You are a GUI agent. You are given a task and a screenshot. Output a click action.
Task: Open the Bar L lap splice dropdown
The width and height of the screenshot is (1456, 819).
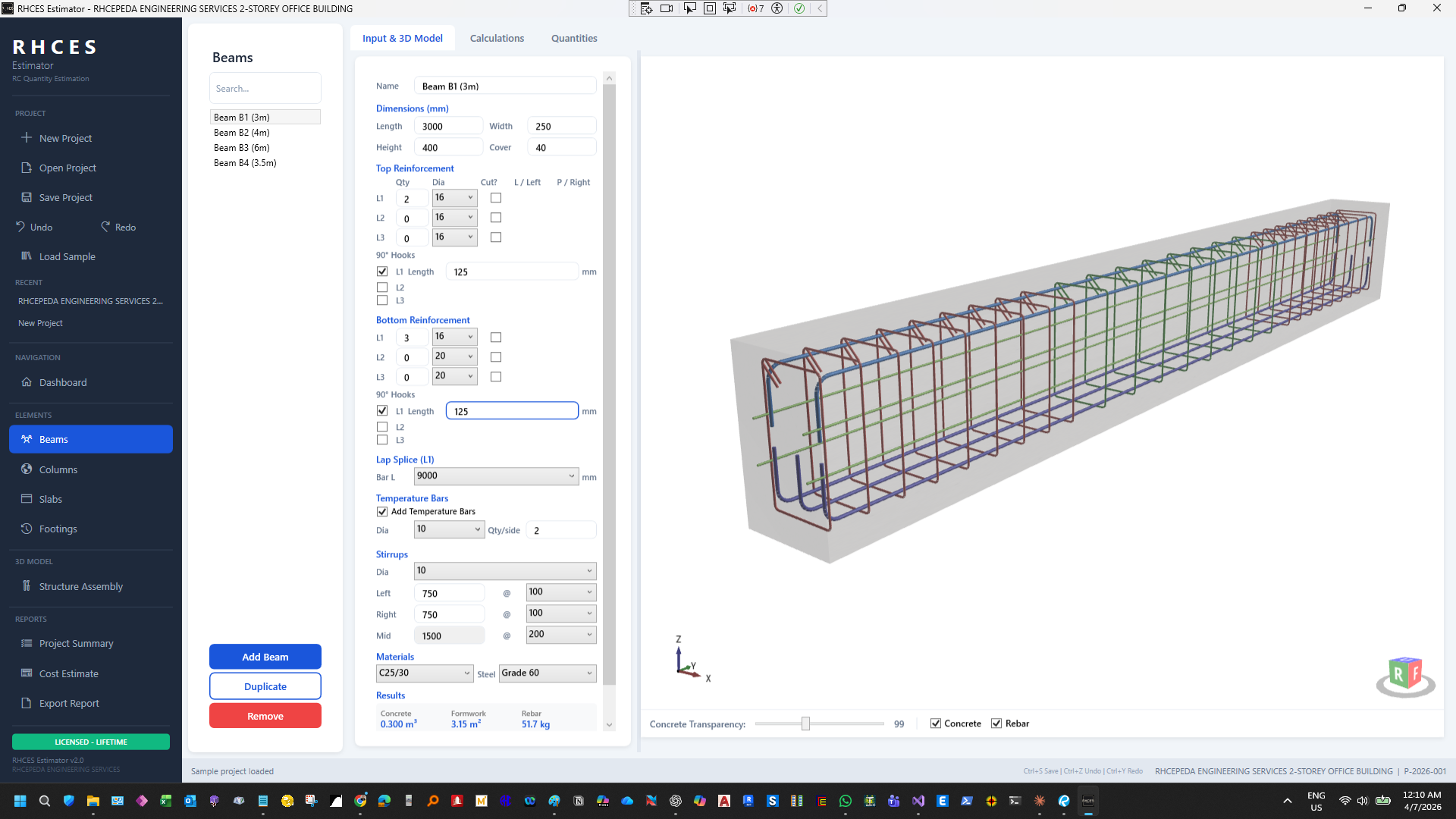496,476
